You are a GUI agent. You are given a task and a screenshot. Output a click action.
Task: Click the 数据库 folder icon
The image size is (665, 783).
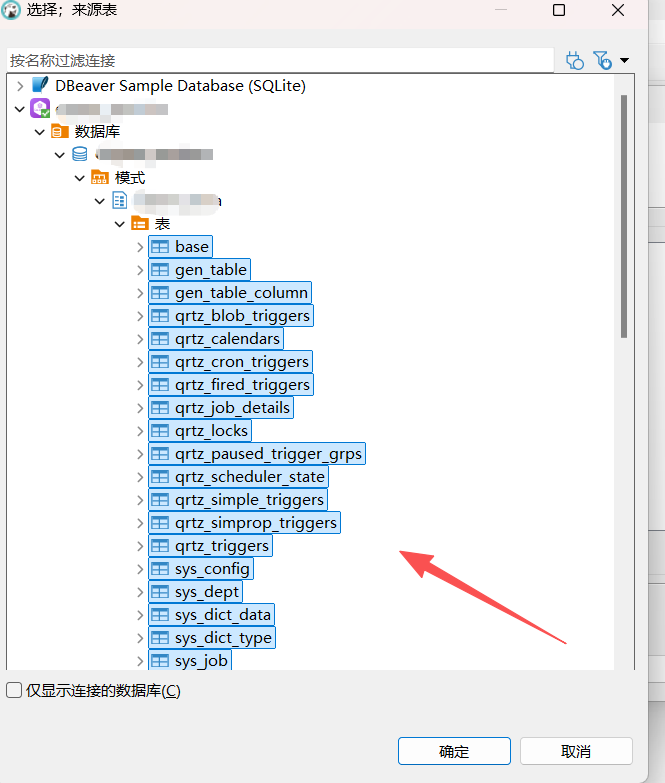(60, 132)
